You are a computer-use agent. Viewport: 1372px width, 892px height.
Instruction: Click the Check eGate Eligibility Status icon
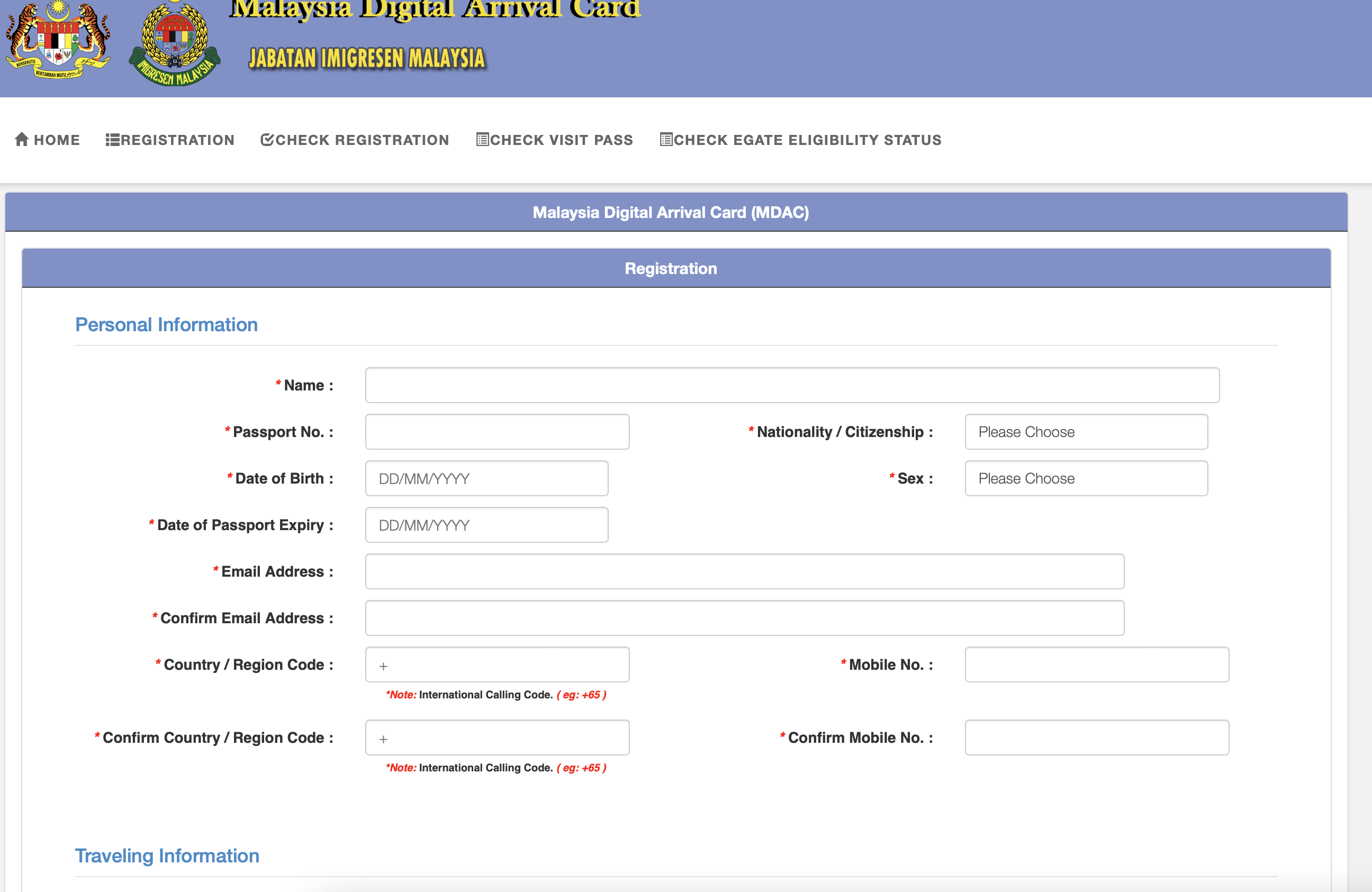666,140
